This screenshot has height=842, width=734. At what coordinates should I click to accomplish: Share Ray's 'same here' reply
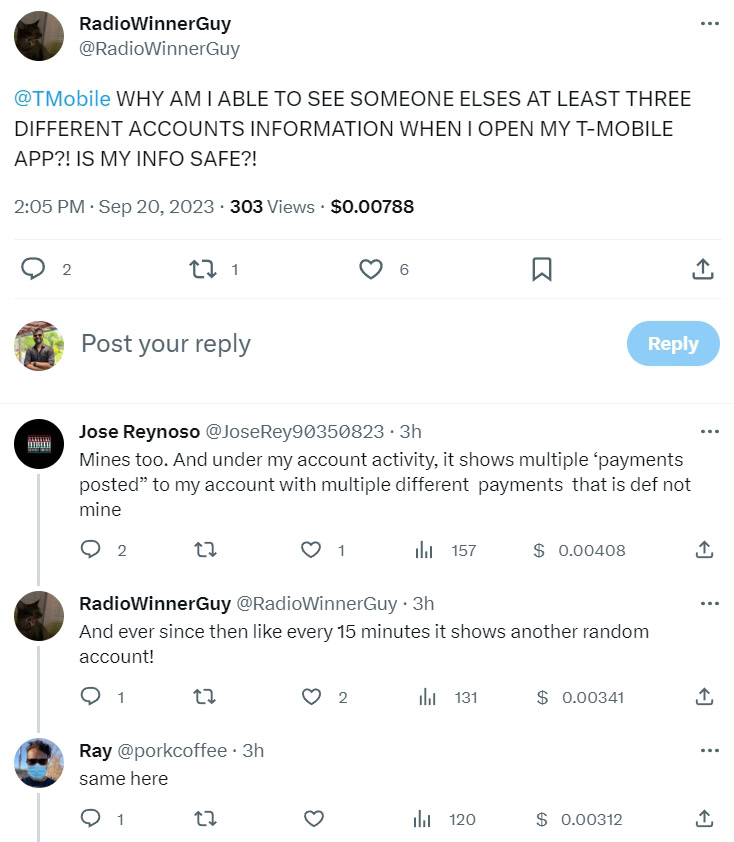[703, 819]
